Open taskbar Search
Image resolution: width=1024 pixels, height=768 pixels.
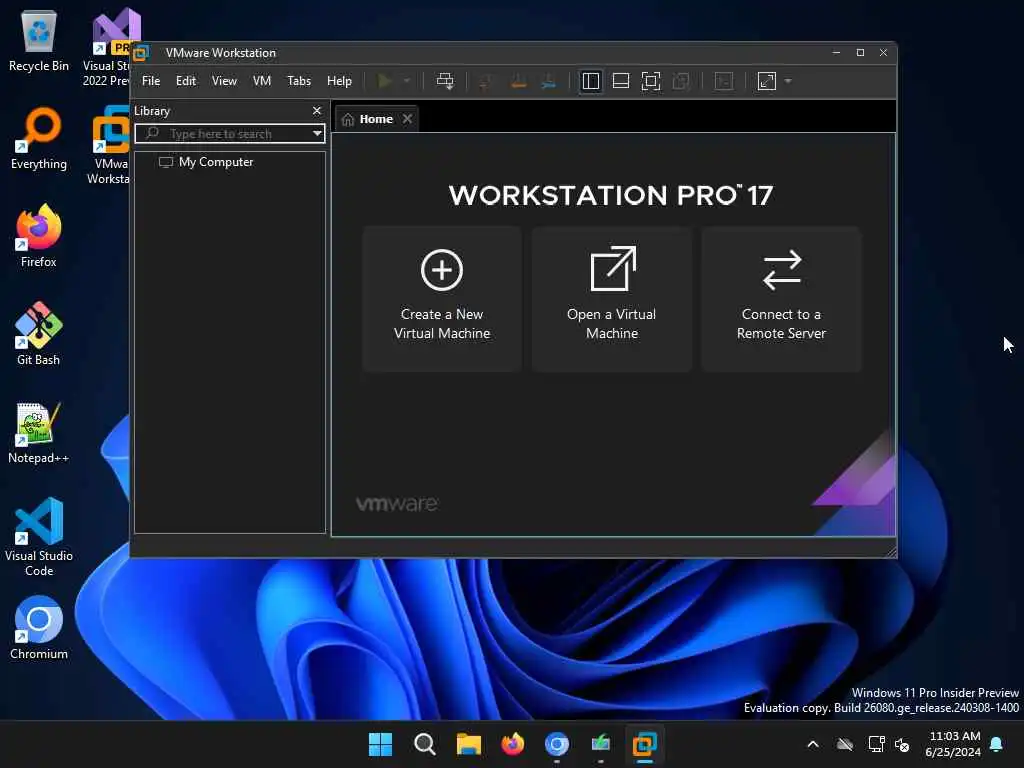click(x=424, y=744)
